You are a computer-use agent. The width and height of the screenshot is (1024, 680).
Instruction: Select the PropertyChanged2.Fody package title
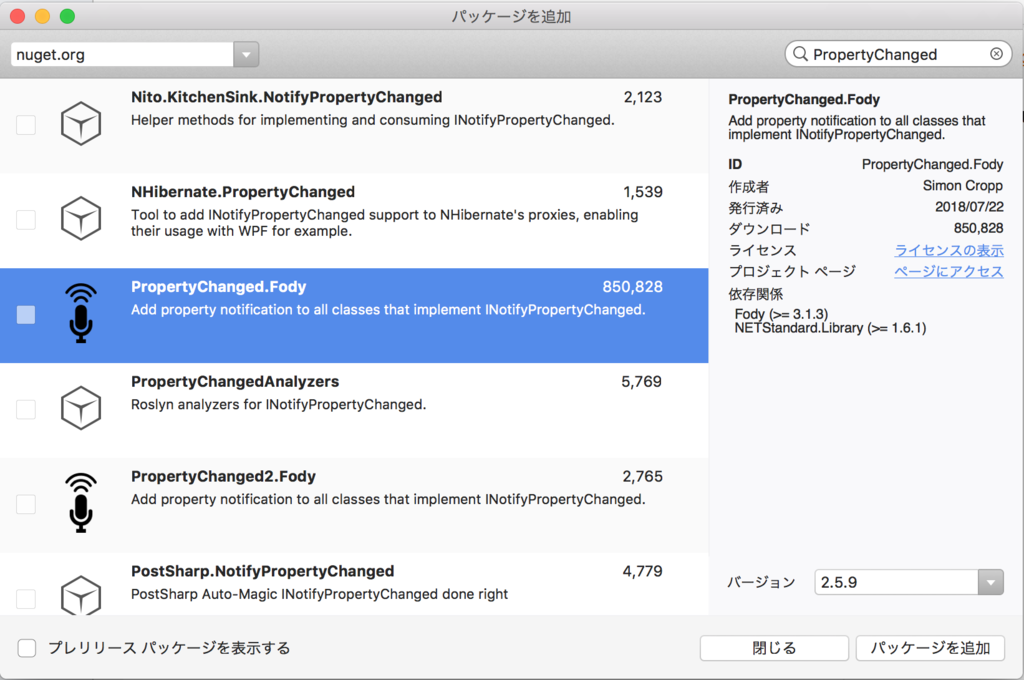pyautogui.click(x=223, y=476)
